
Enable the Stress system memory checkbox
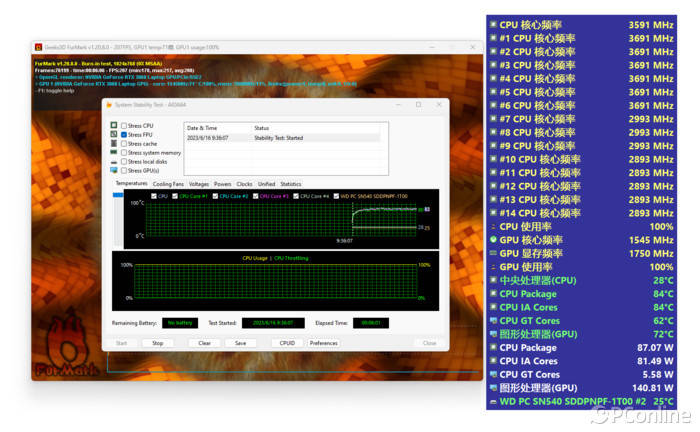(124, 153)
